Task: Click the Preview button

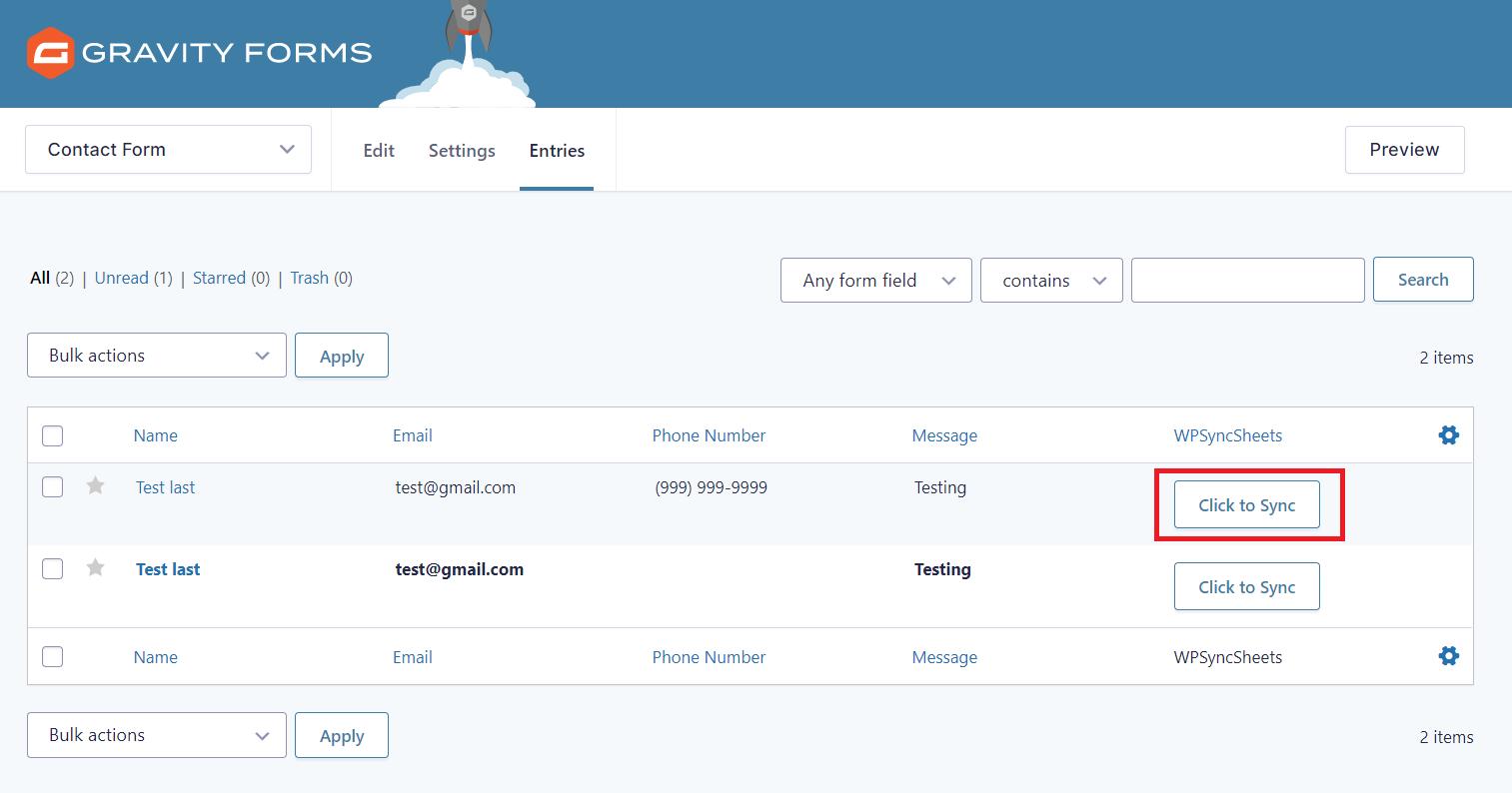Action: [1404, 150]
